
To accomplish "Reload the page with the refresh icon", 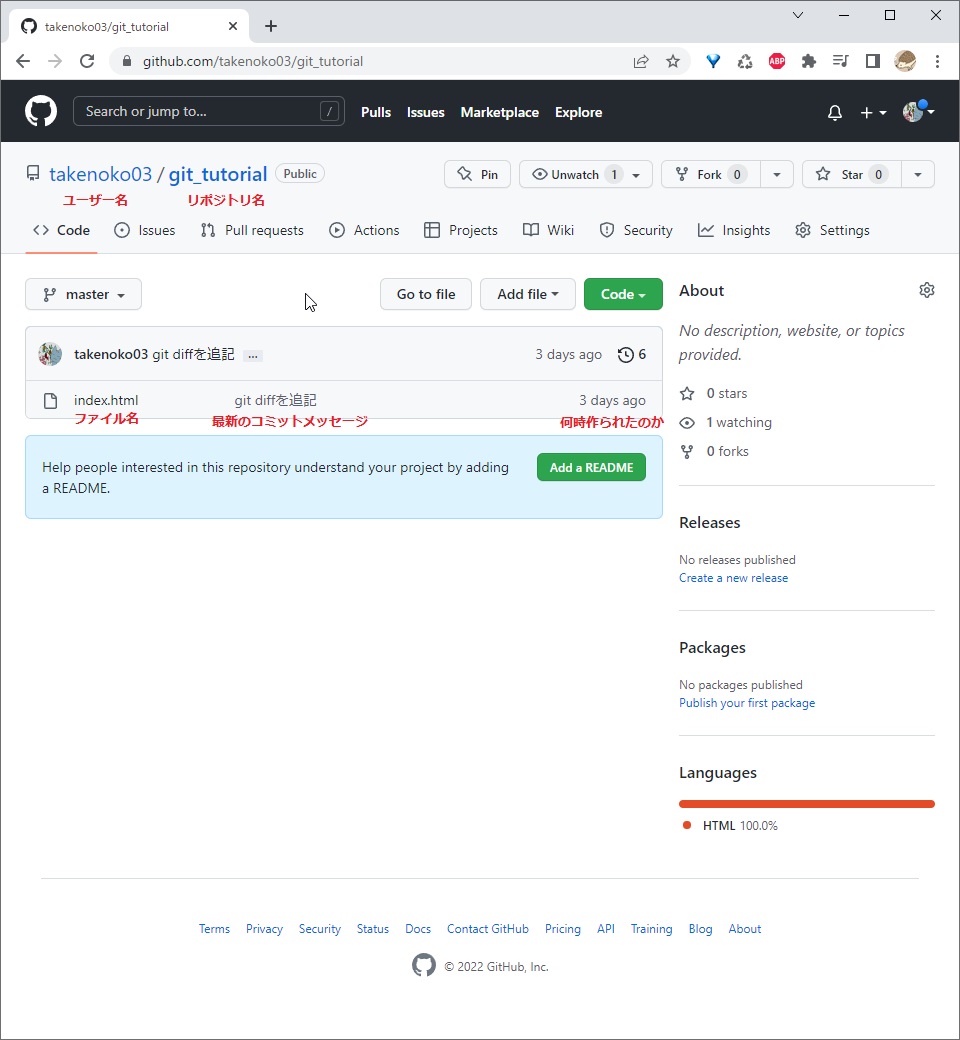I will pyautogui.click(x=87, y=61).
